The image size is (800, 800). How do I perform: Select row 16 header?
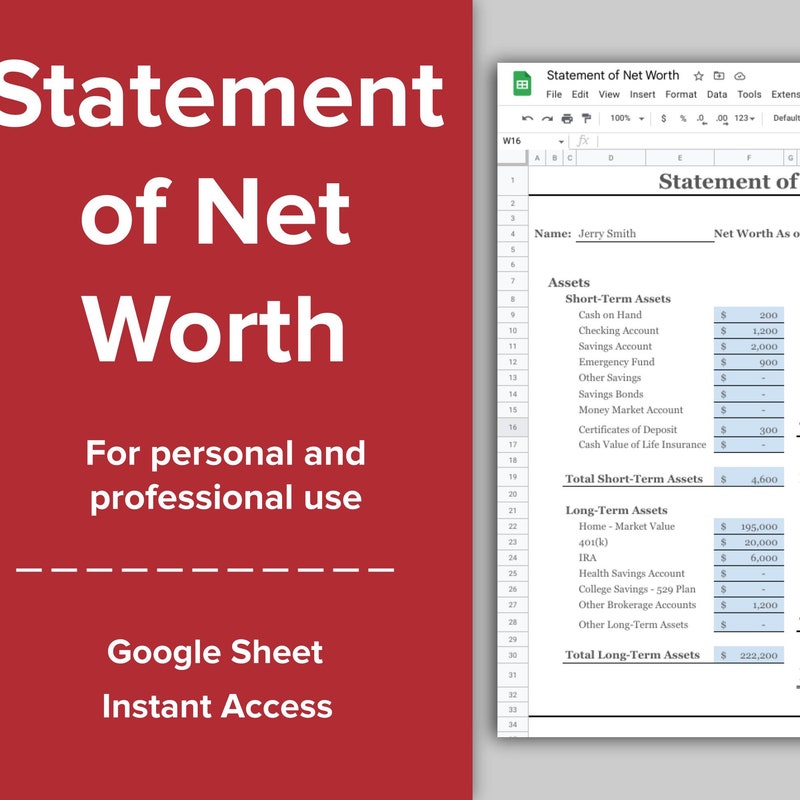pos(513,427)
